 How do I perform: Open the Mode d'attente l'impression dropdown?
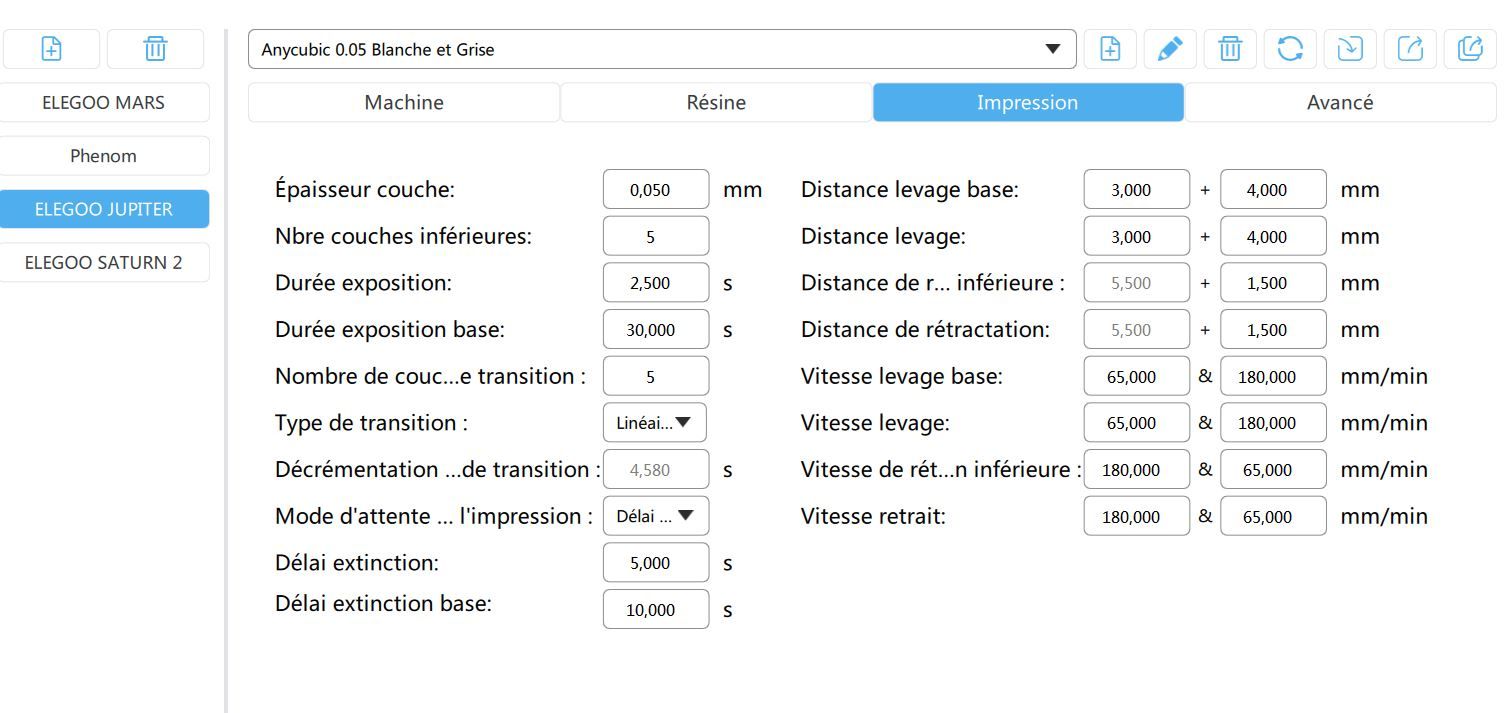coord(655,516)
